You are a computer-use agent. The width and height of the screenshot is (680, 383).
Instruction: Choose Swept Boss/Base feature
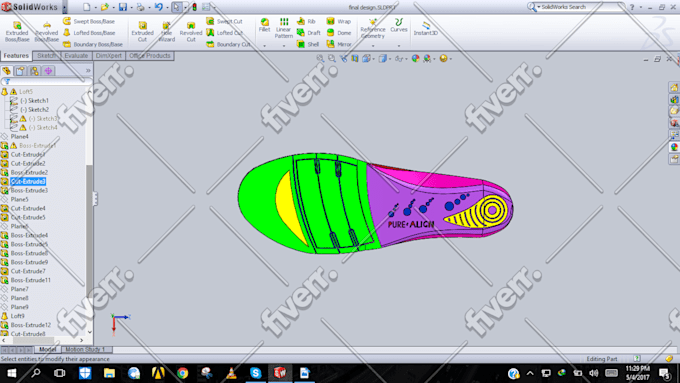click(89, 21)
